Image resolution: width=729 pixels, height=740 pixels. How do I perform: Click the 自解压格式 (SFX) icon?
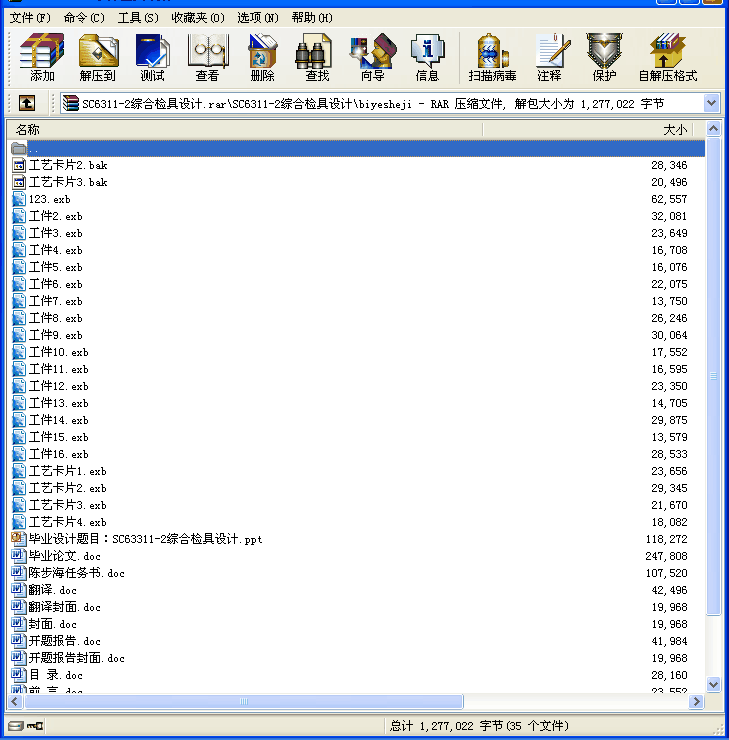coord(667,57)
